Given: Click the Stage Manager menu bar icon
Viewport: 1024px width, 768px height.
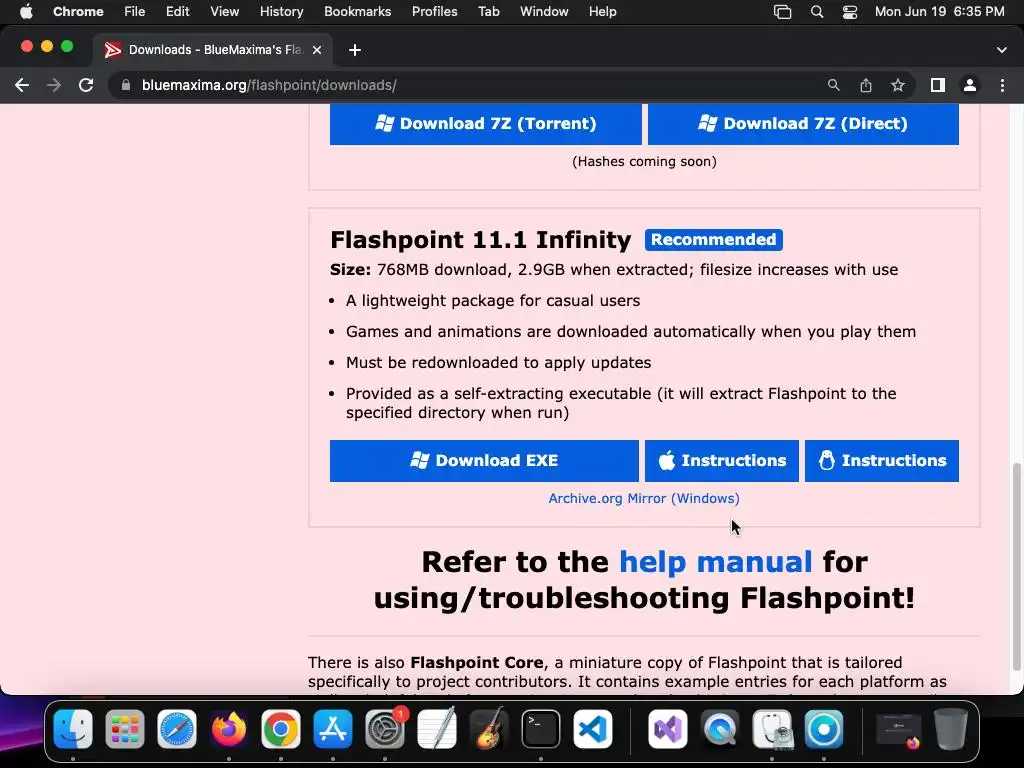Looking at the screenshot, I should pyautogui.click(x=782, y=12).
